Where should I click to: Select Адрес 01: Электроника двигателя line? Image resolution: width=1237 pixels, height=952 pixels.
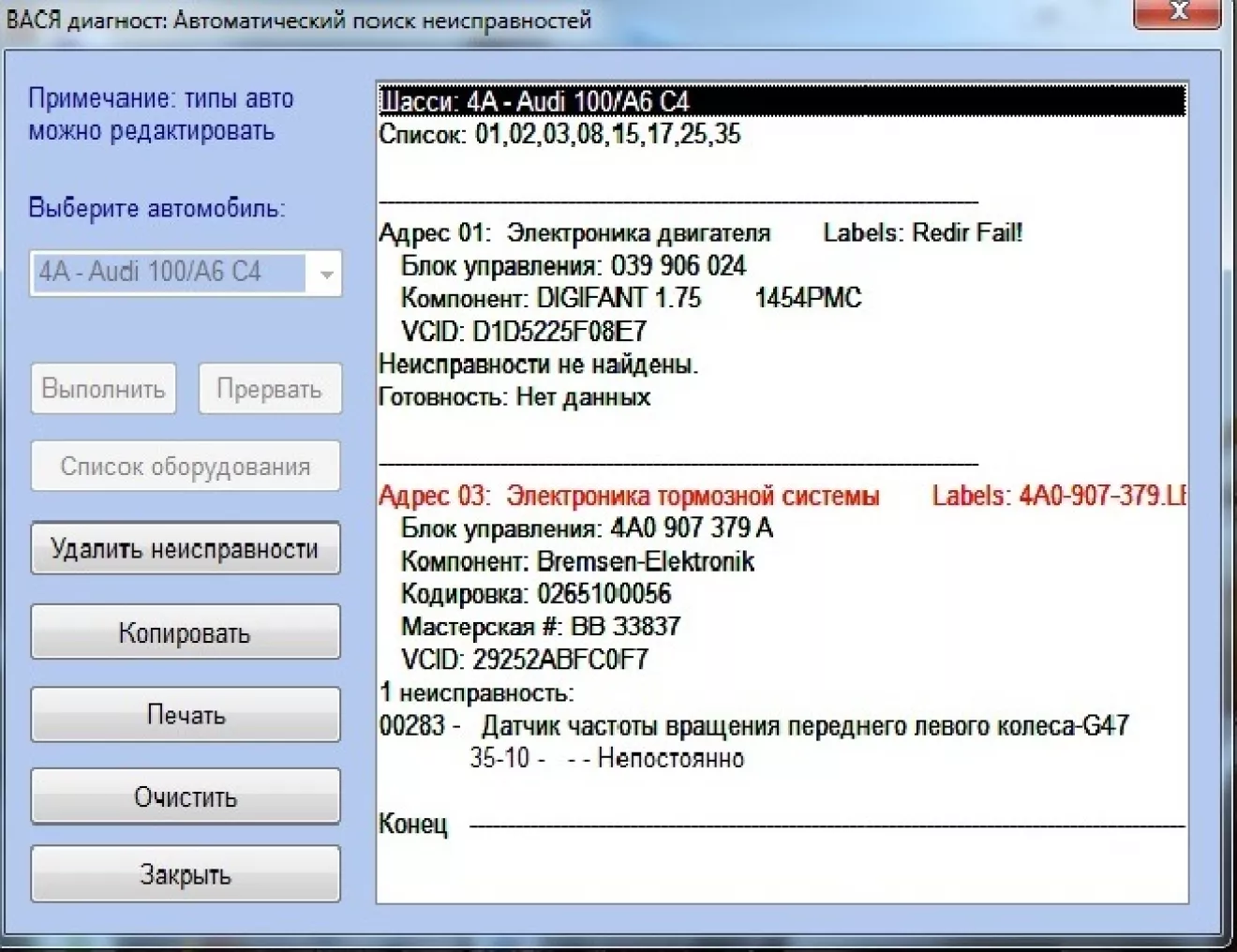(574, 232)
